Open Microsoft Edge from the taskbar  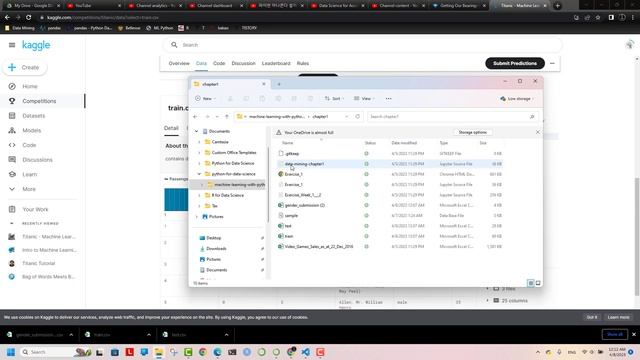click(x=218, y=352)
